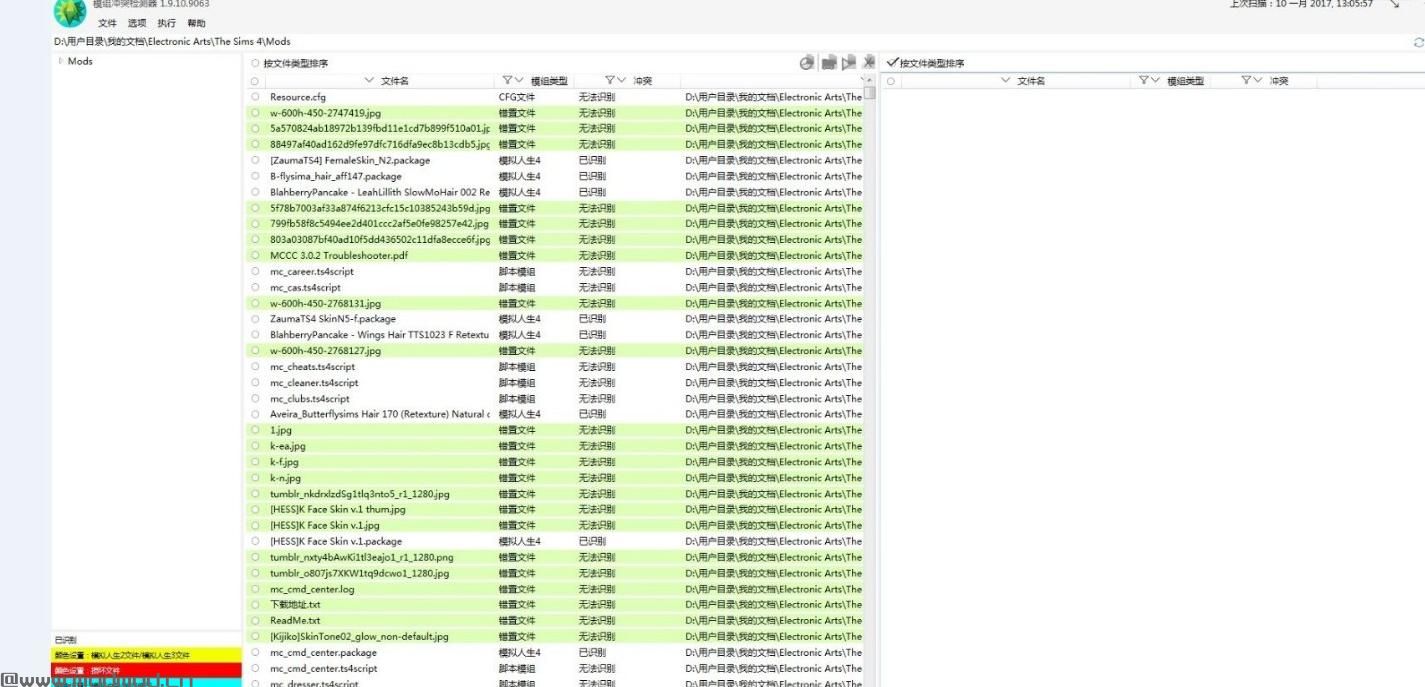
Task: Click the 按文件类型排序 header above the file list
Action: point(293,61)
